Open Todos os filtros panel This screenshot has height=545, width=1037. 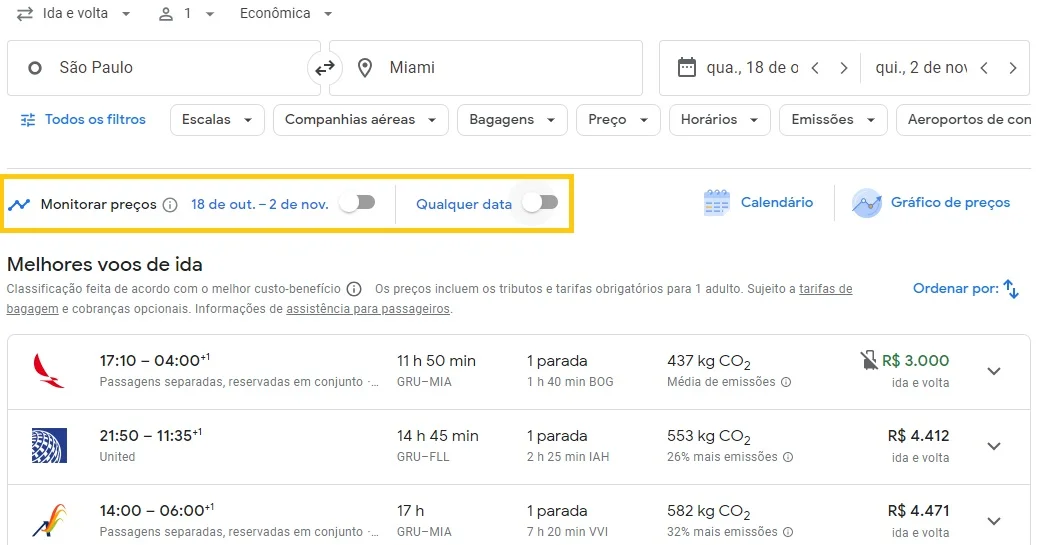83,120
